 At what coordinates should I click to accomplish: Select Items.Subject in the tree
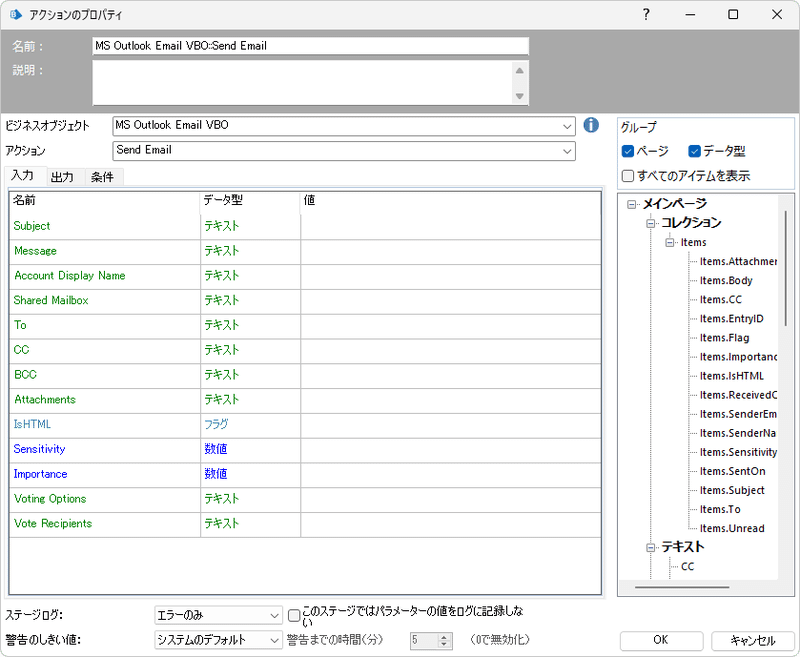[732, 491]
